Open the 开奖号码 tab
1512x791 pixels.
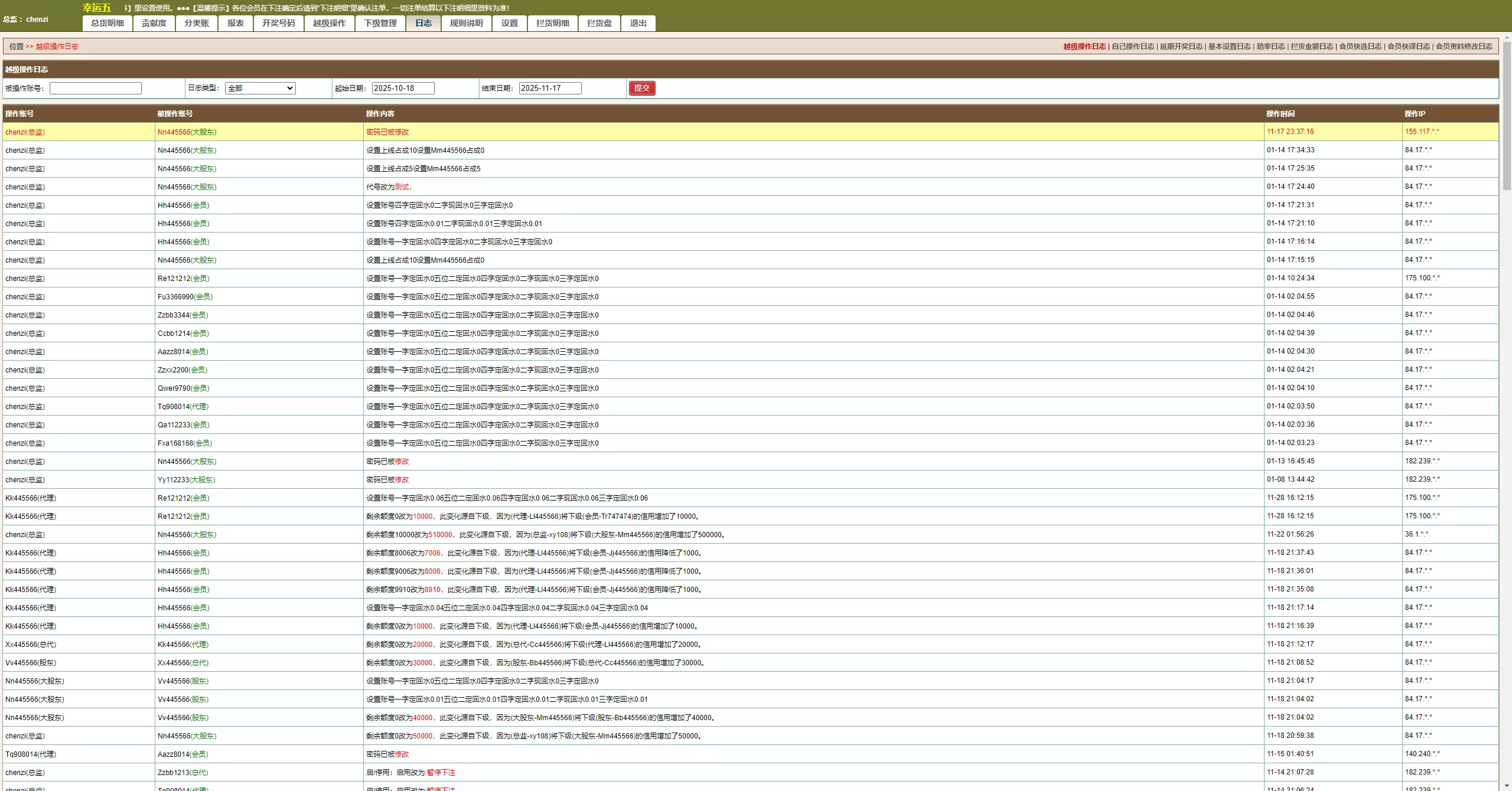pos(278,23)
